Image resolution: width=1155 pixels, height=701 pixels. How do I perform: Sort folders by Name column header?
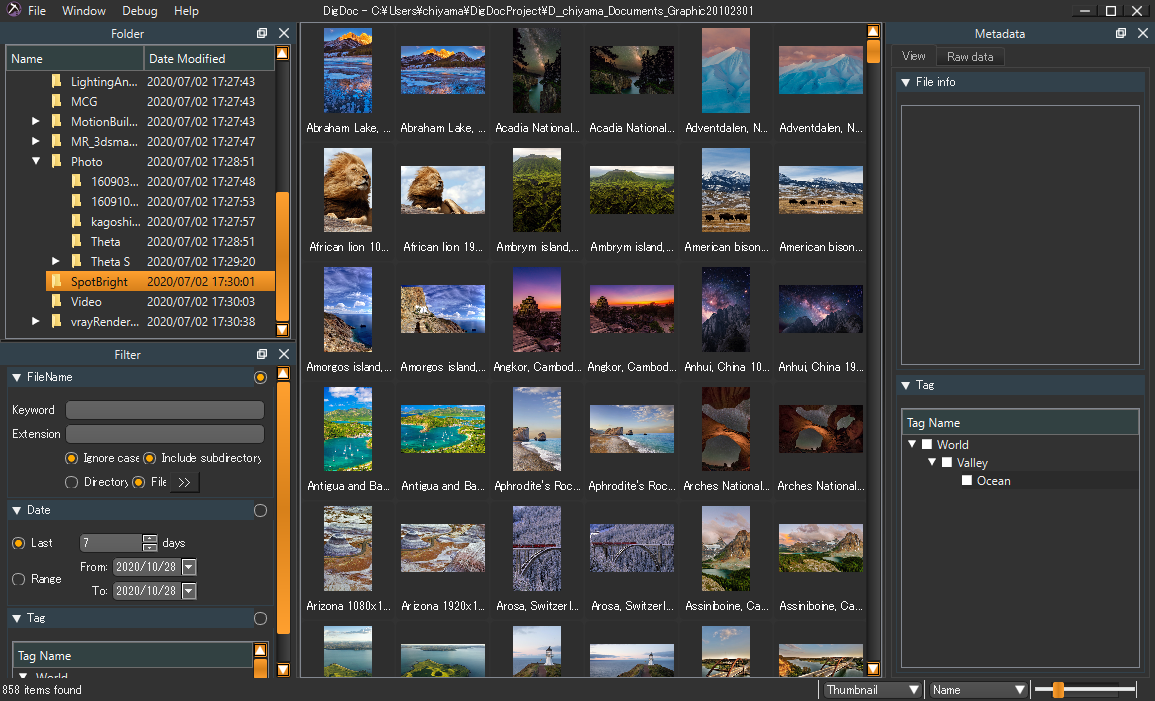pos(75,58)
